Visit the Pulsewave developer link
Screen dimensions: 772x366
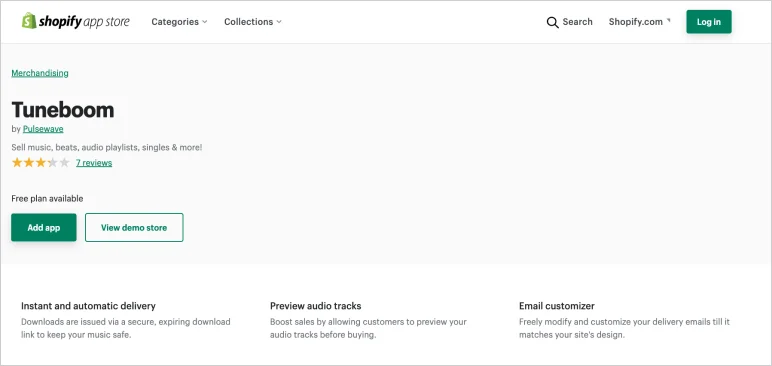pos(43,129)
